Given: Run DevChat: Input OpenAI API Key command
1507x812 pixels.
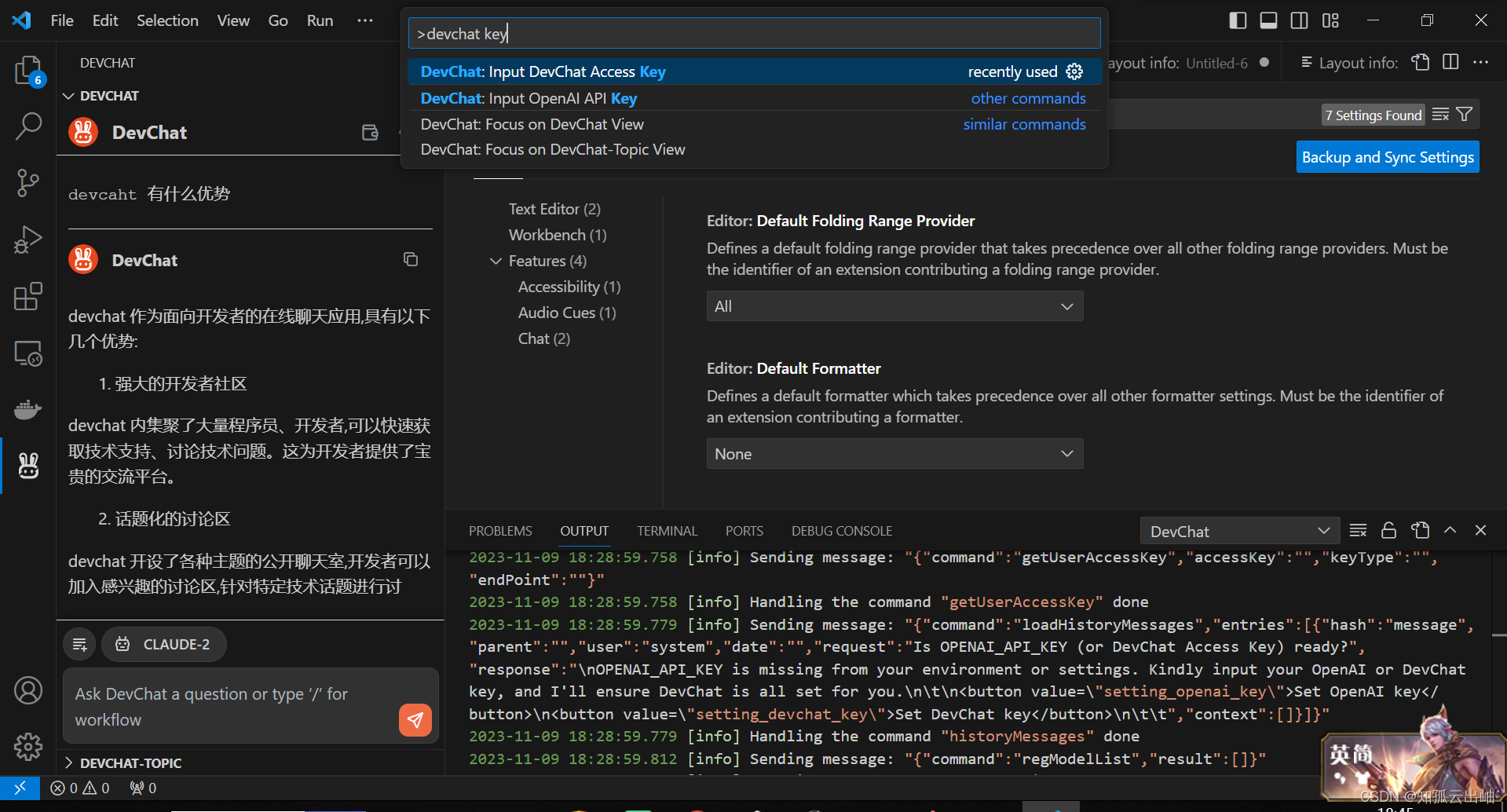Looking at the screenshot, I should pyautogui.click(x=754, y=98).
